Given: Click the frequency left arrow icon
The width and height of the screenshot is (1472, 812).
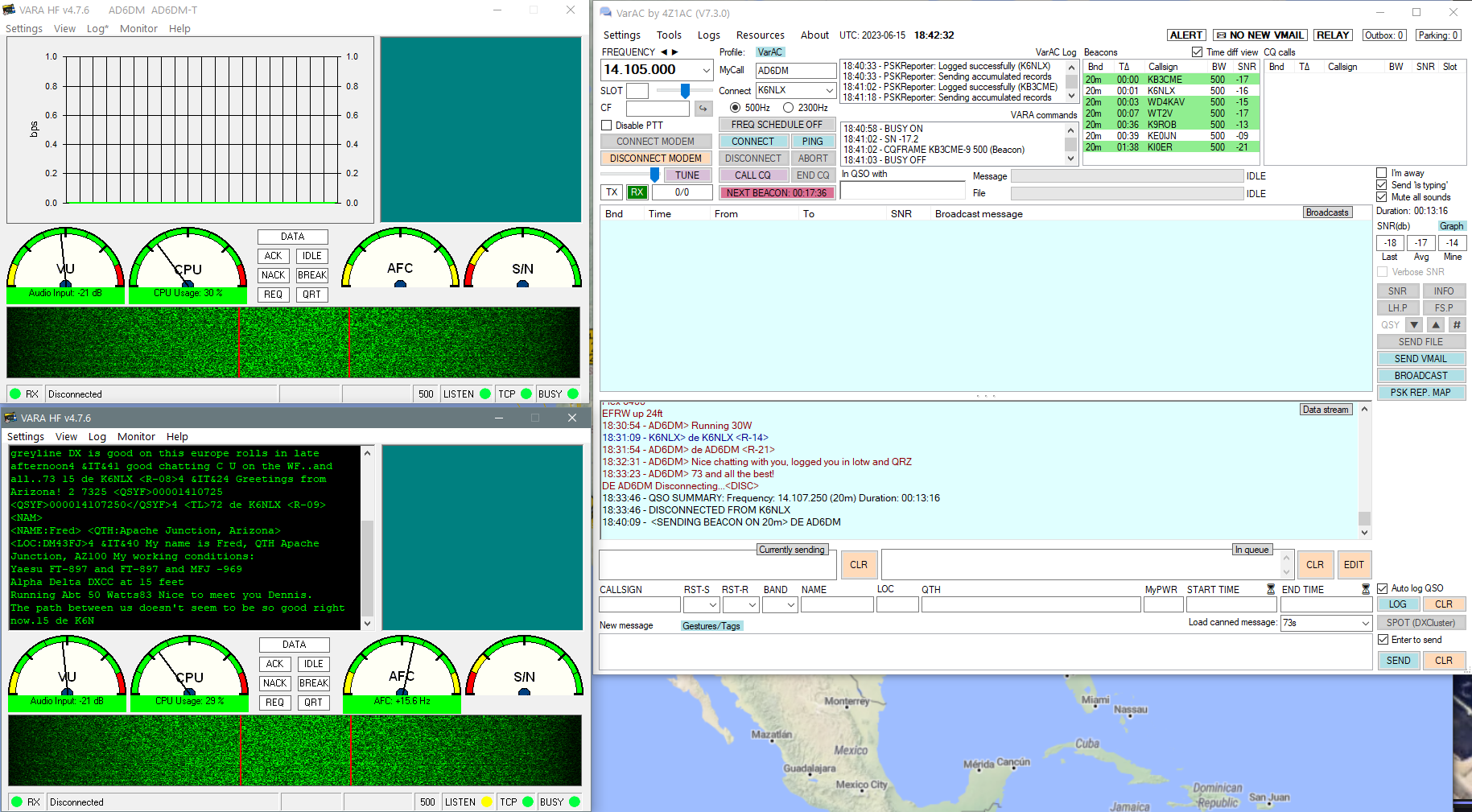Looking at the screenshot, I should (664, 52).
